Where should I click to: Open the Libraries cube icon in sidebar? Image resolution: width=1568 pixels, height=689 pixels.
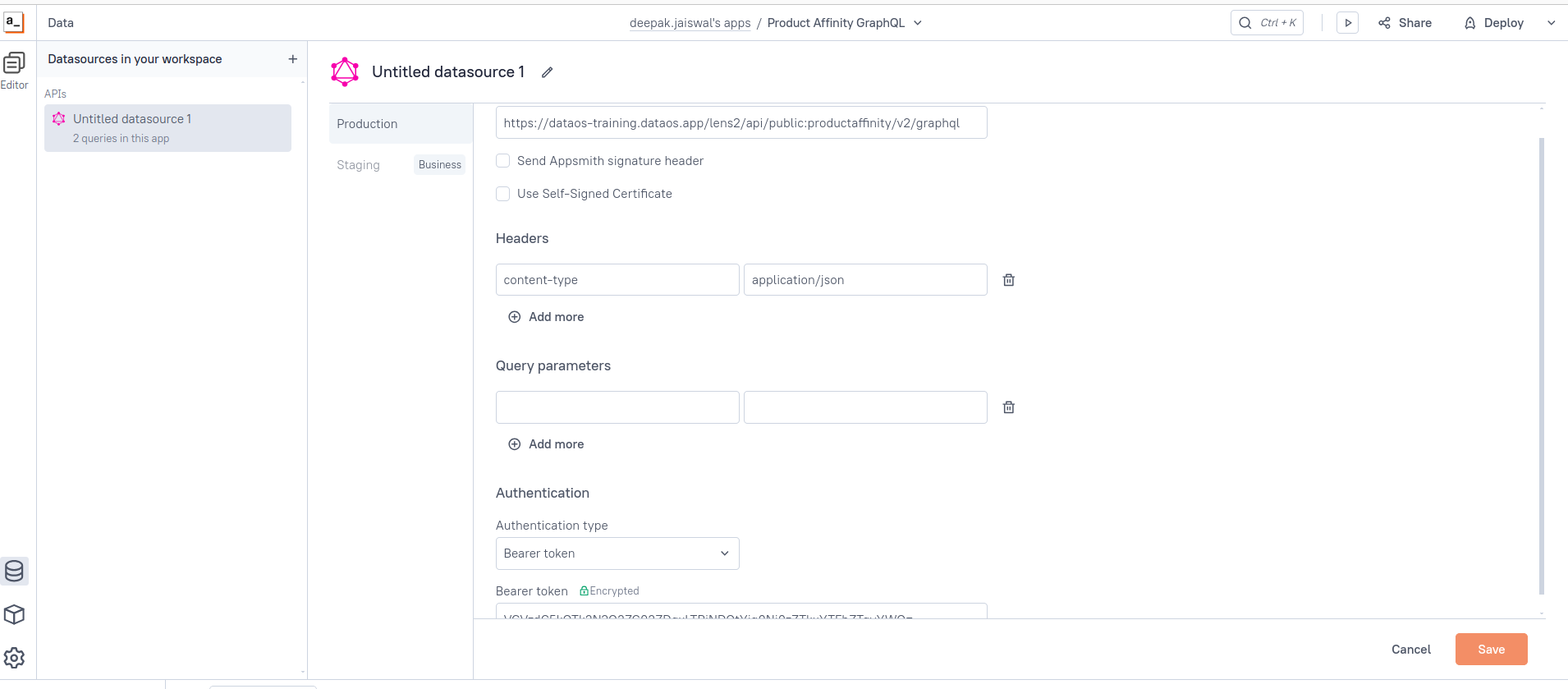coord(14,614)
